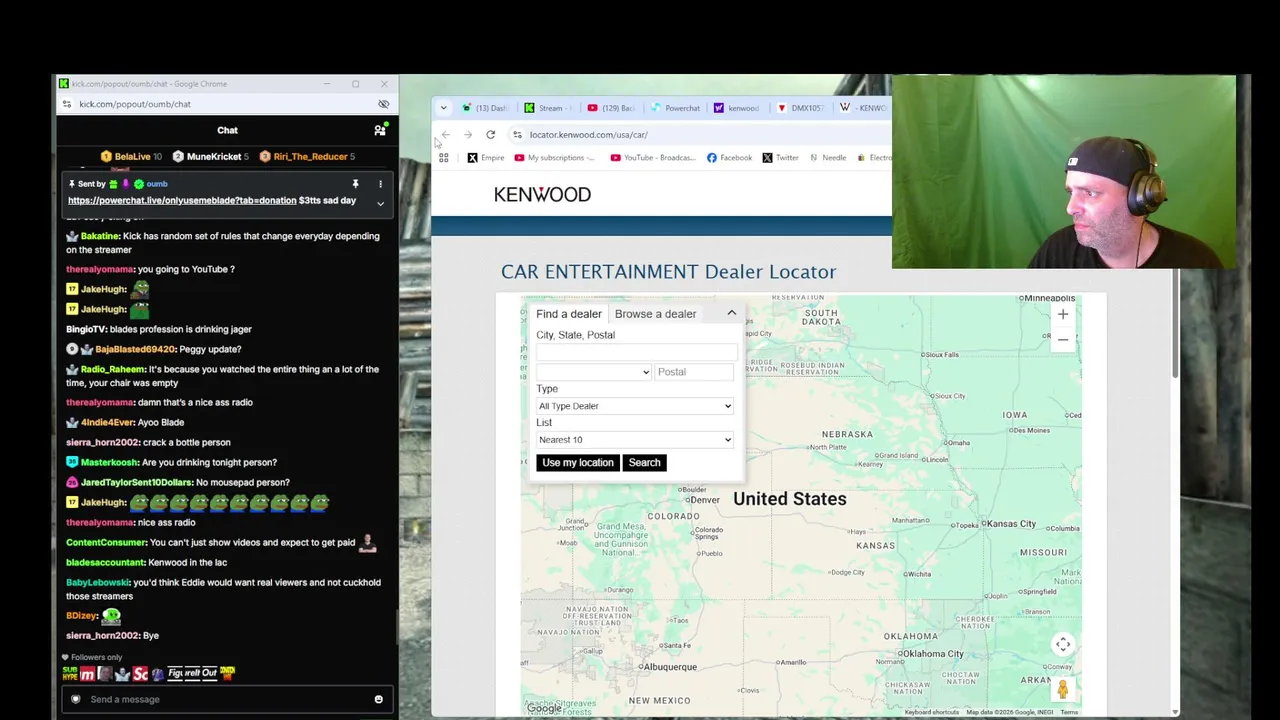Open the chat users list icon
This screenshot has height=720, width=1280.
(x=380, y=130)
